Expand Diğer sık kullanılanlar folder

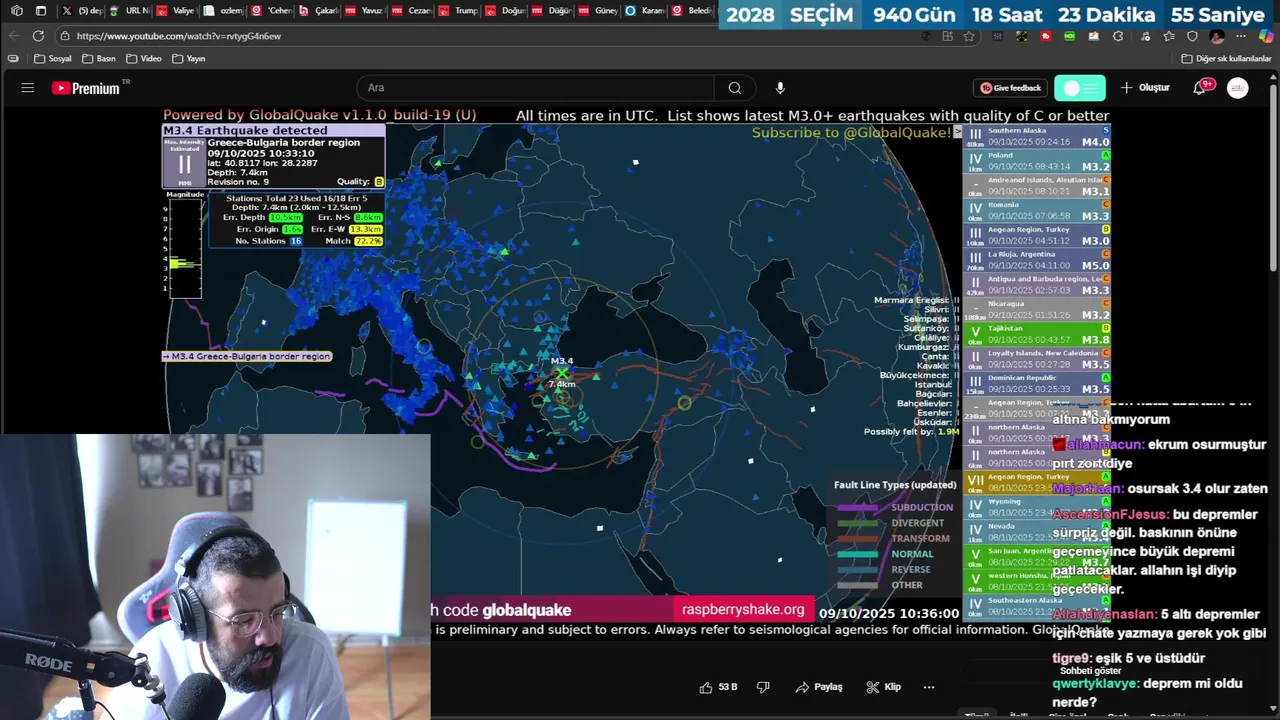coord(1226,59)
